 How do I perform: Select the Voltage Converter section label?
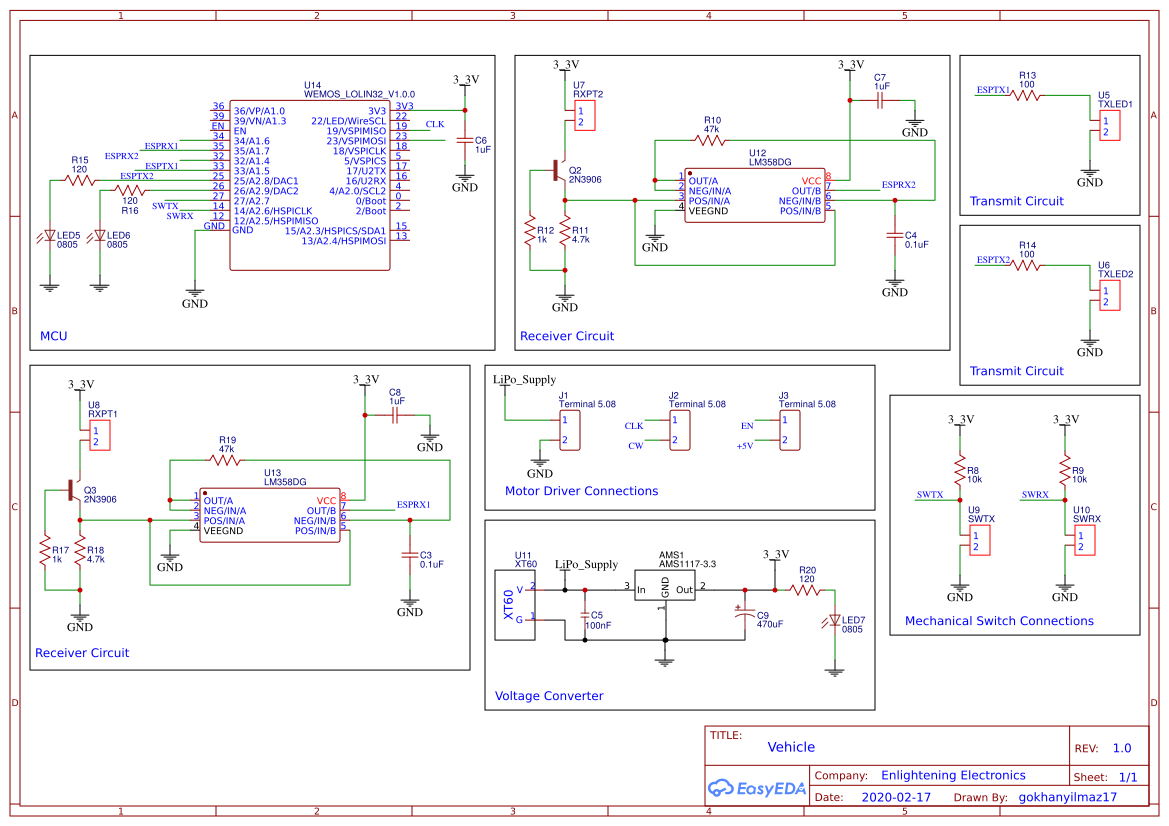click(x=549, y=696)
